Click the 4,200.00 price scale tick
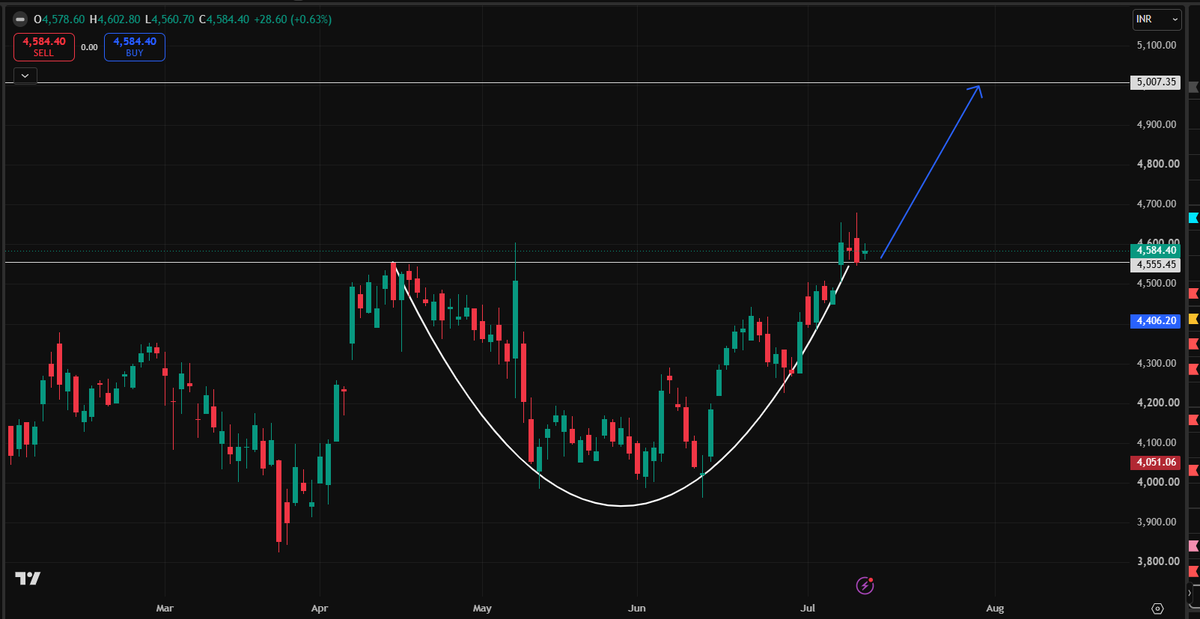This screenshot has width=1200, height=619. pos(1156,403)
